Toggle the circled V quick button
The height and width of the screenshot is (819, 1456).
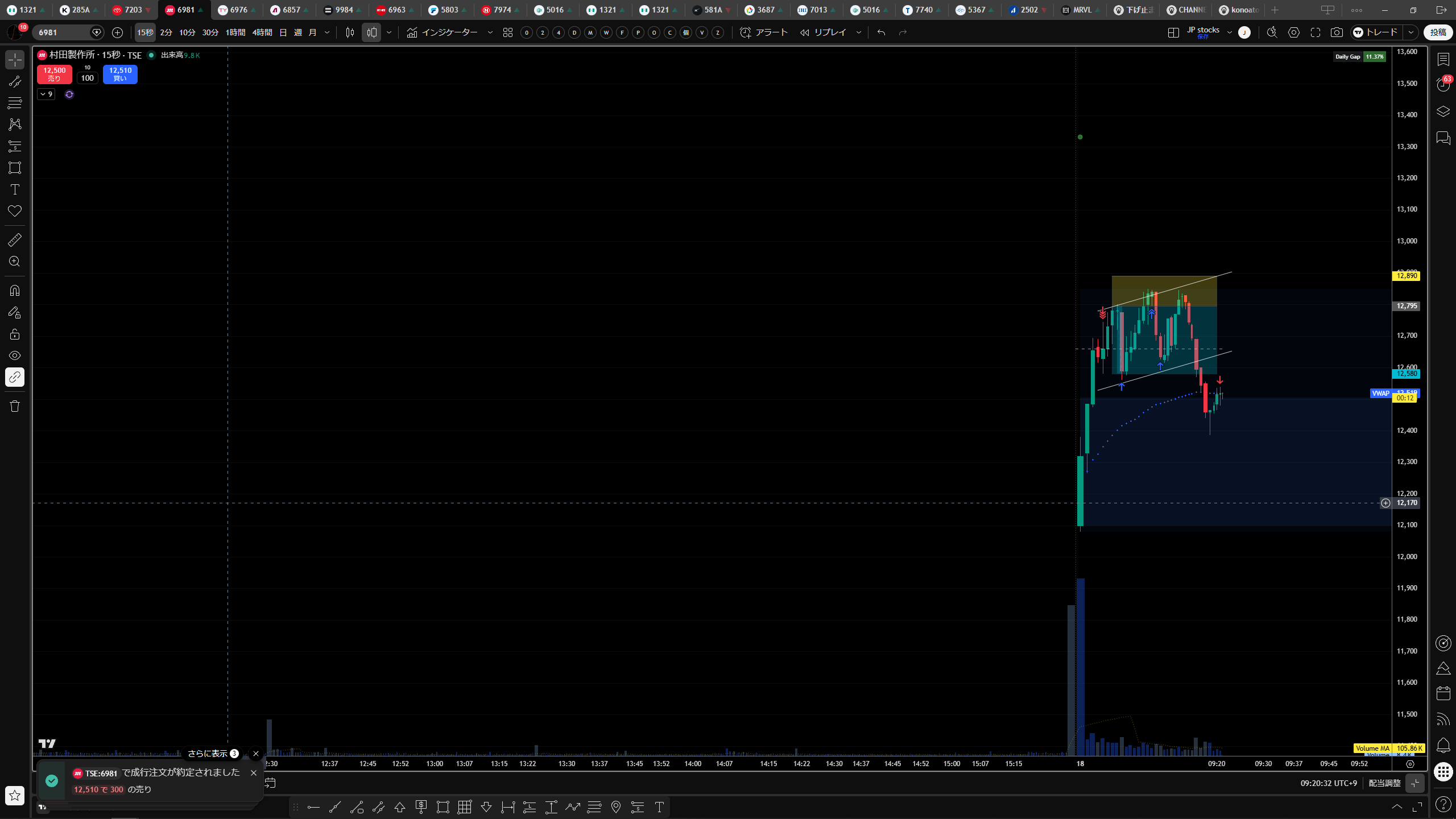(x=702, y=33)
